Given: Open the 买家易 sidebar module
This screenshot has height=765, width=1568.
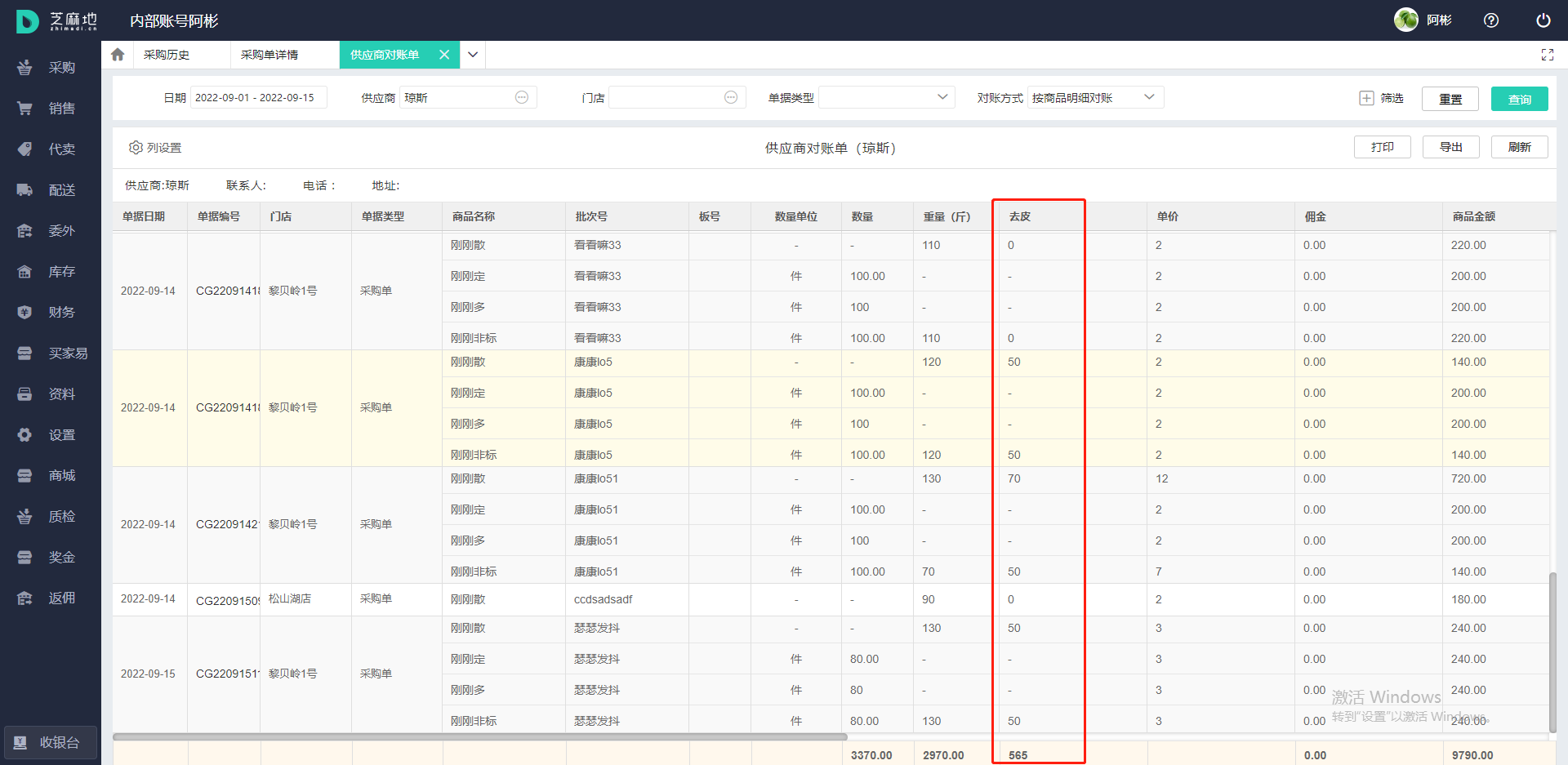Looking at the screenshot, I should 51,354.
